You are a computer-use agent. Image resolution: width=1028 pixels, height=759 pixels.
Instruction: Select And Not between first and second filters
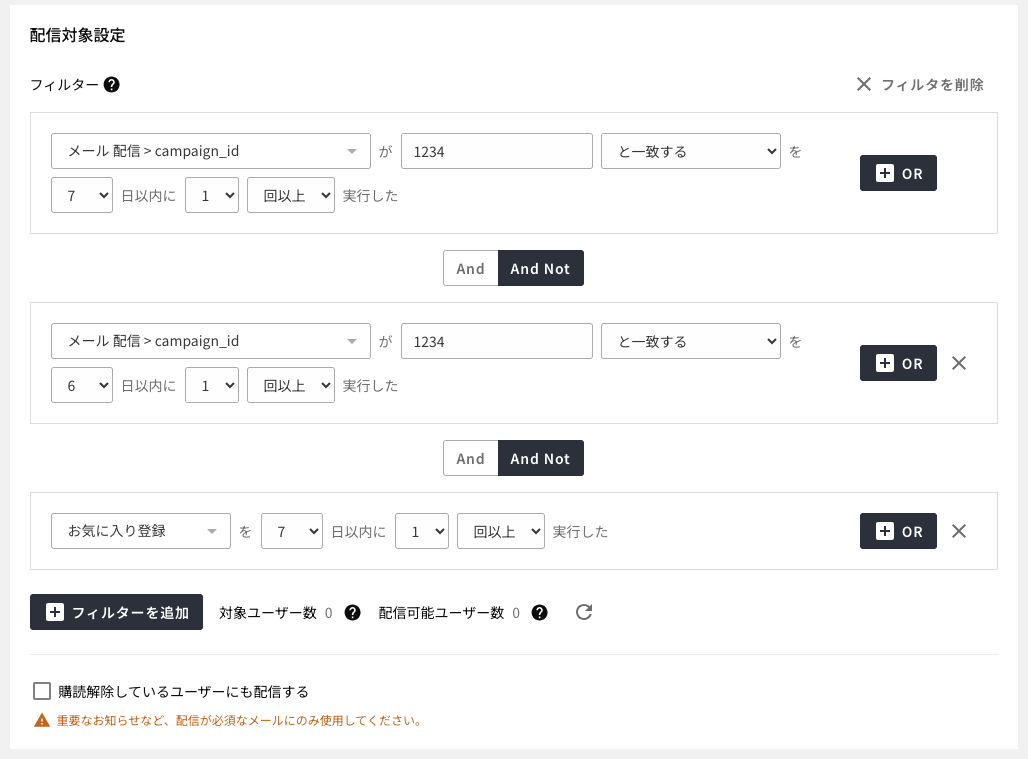click(541, 268)
